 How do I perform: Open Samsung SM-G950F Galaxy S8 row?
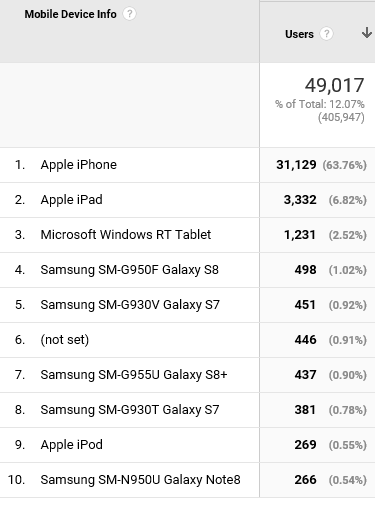129,270
